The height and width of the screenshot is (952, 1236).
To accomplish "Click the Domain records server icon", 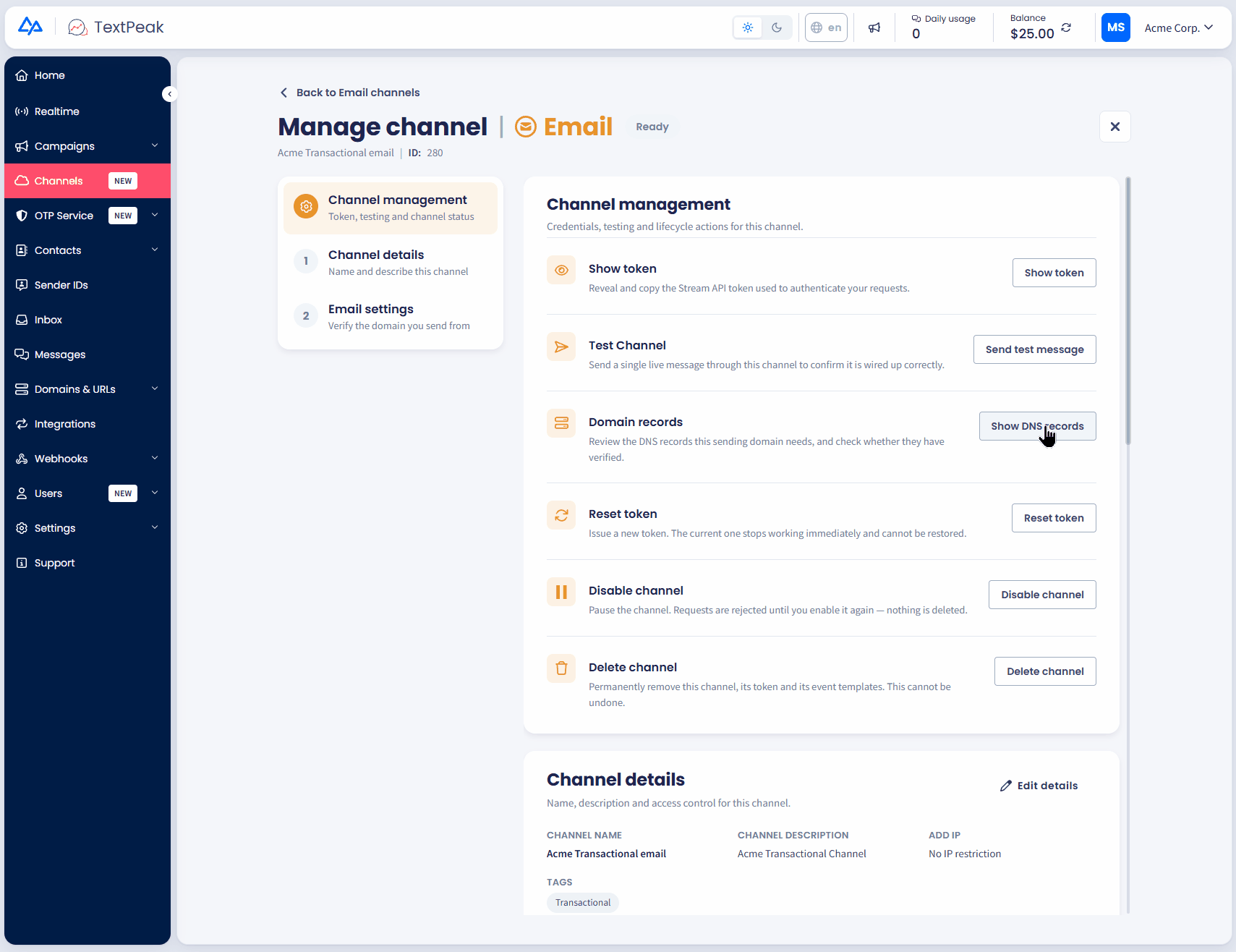I will pos(561,423).
